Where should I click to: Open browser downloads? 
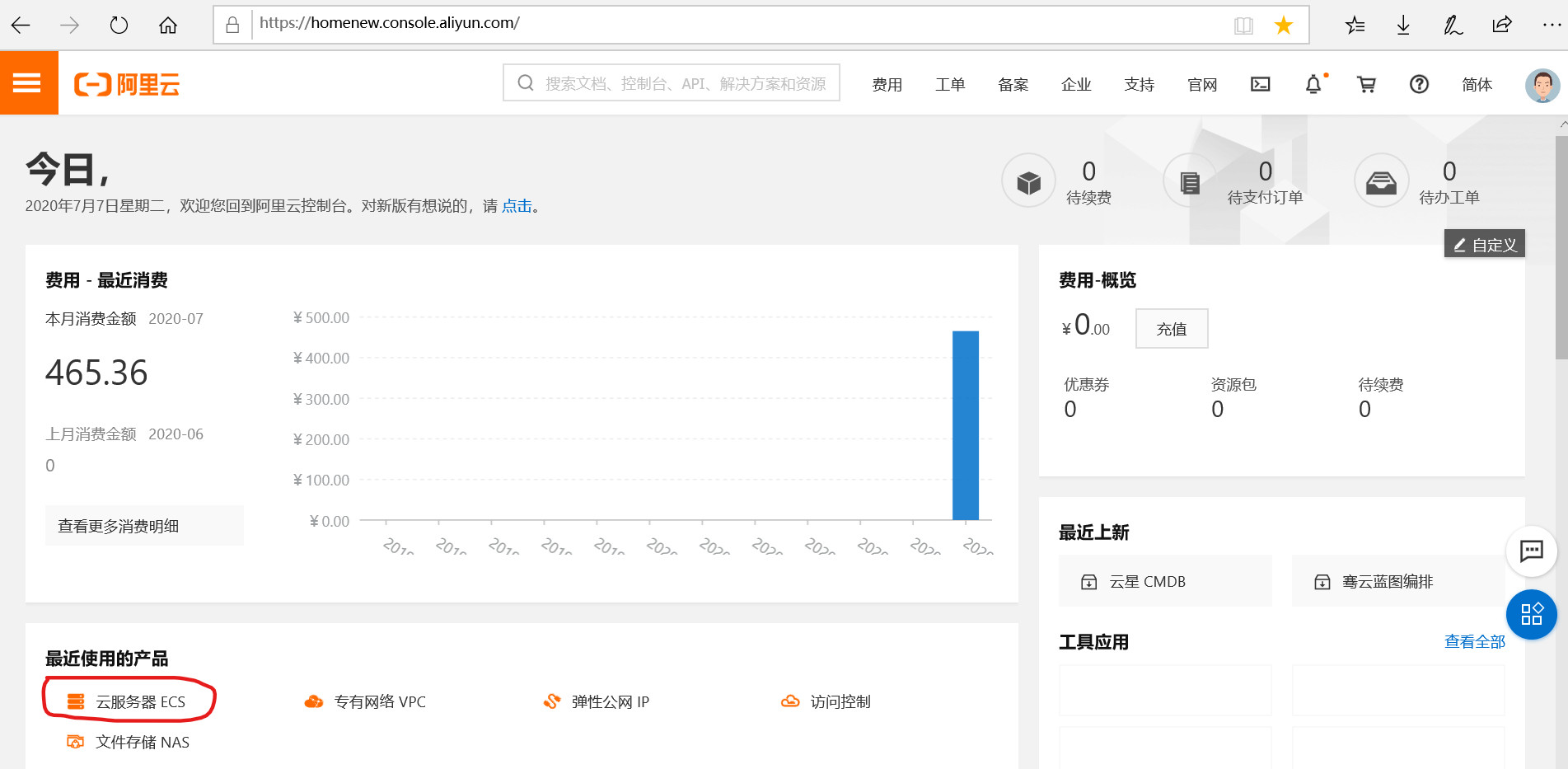point(1403,26)
